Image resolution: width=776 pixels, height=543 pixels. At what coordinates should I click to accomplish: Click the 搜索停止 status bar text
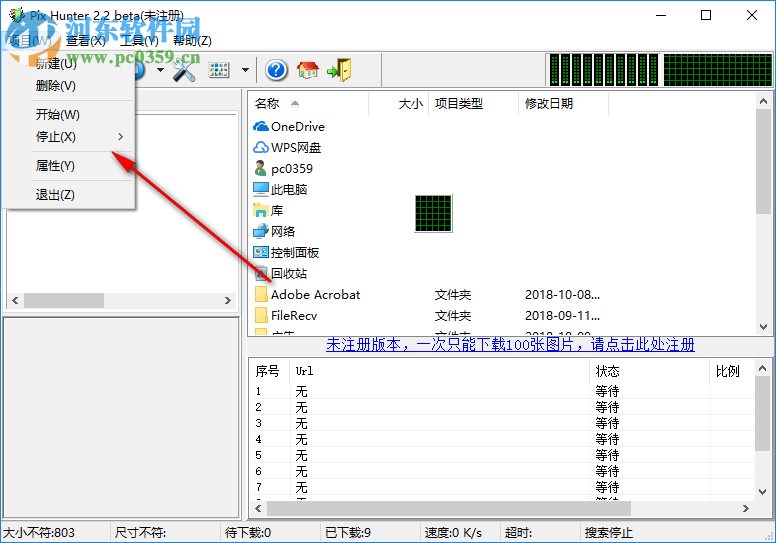point(609,533)
